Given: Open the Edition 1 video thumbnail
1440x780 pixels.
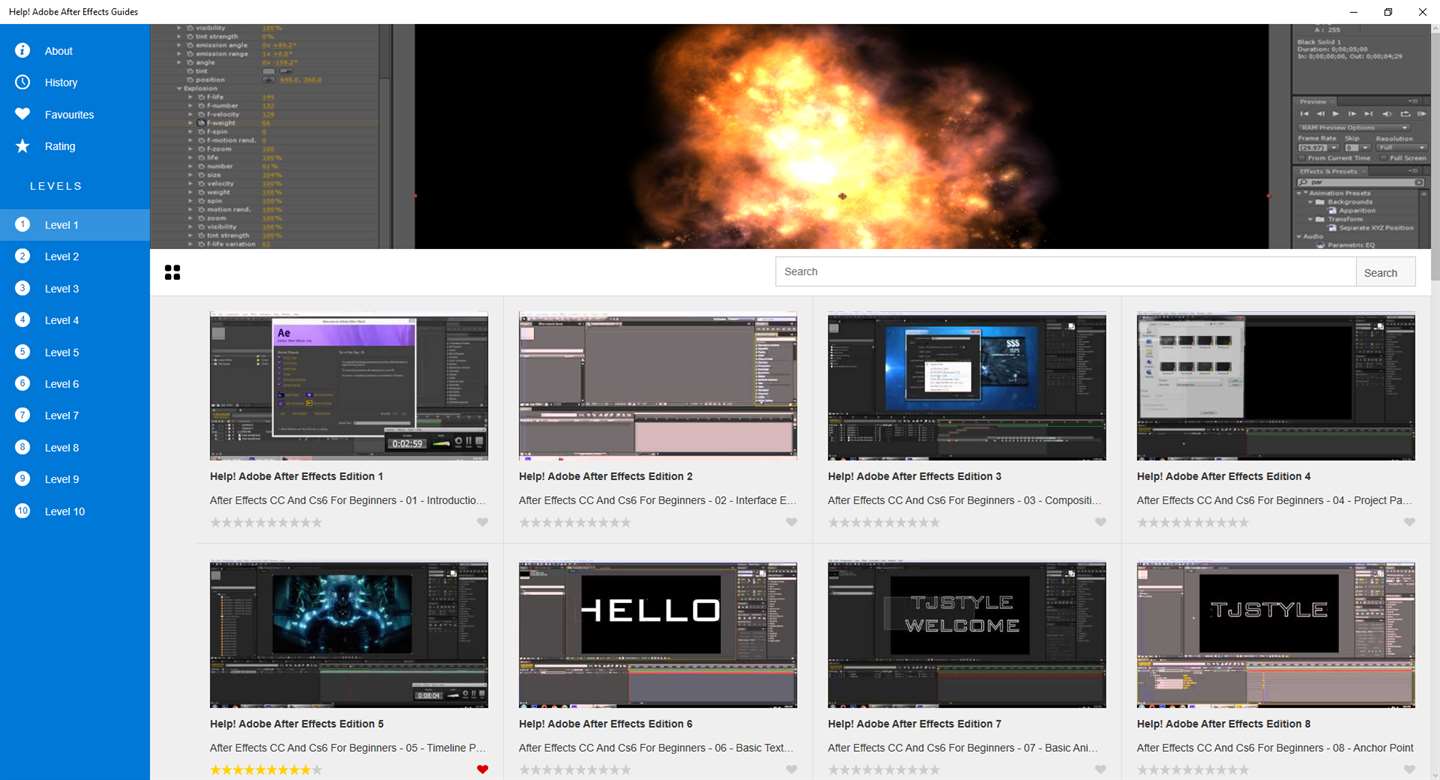Looking at the screenshot, I should click(x=349, y=386).
